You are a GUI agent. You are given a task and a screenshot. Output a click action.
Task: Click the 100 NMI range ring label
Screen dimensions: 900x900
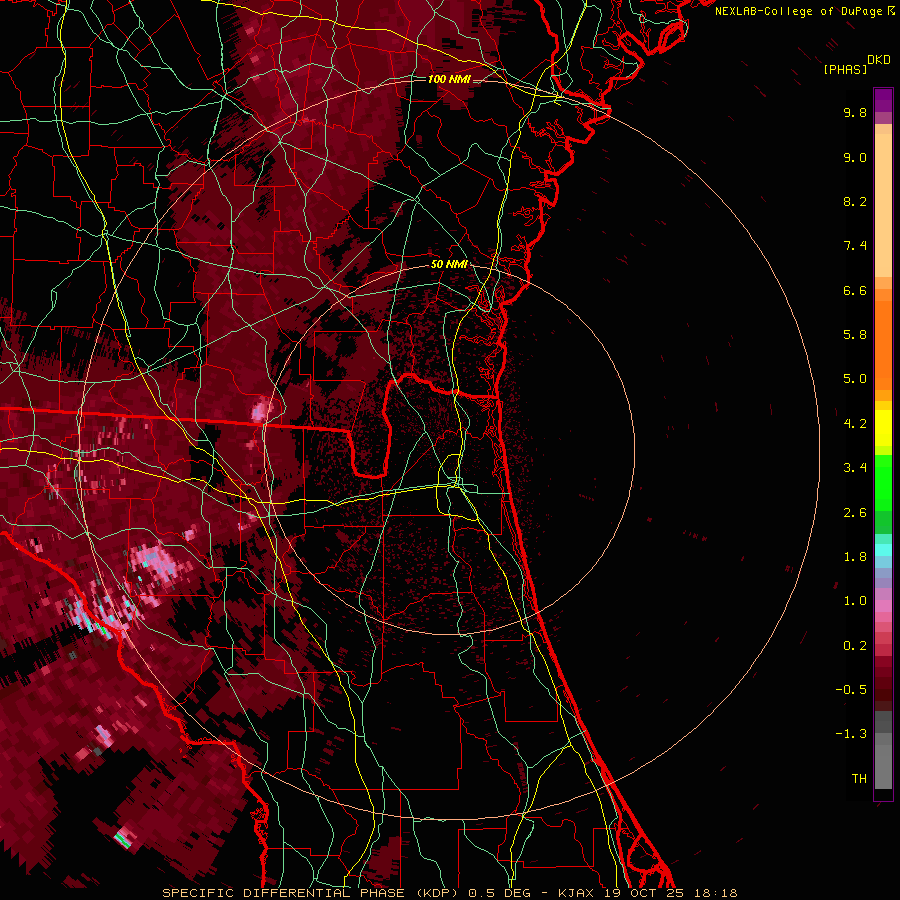coord(448,79)
